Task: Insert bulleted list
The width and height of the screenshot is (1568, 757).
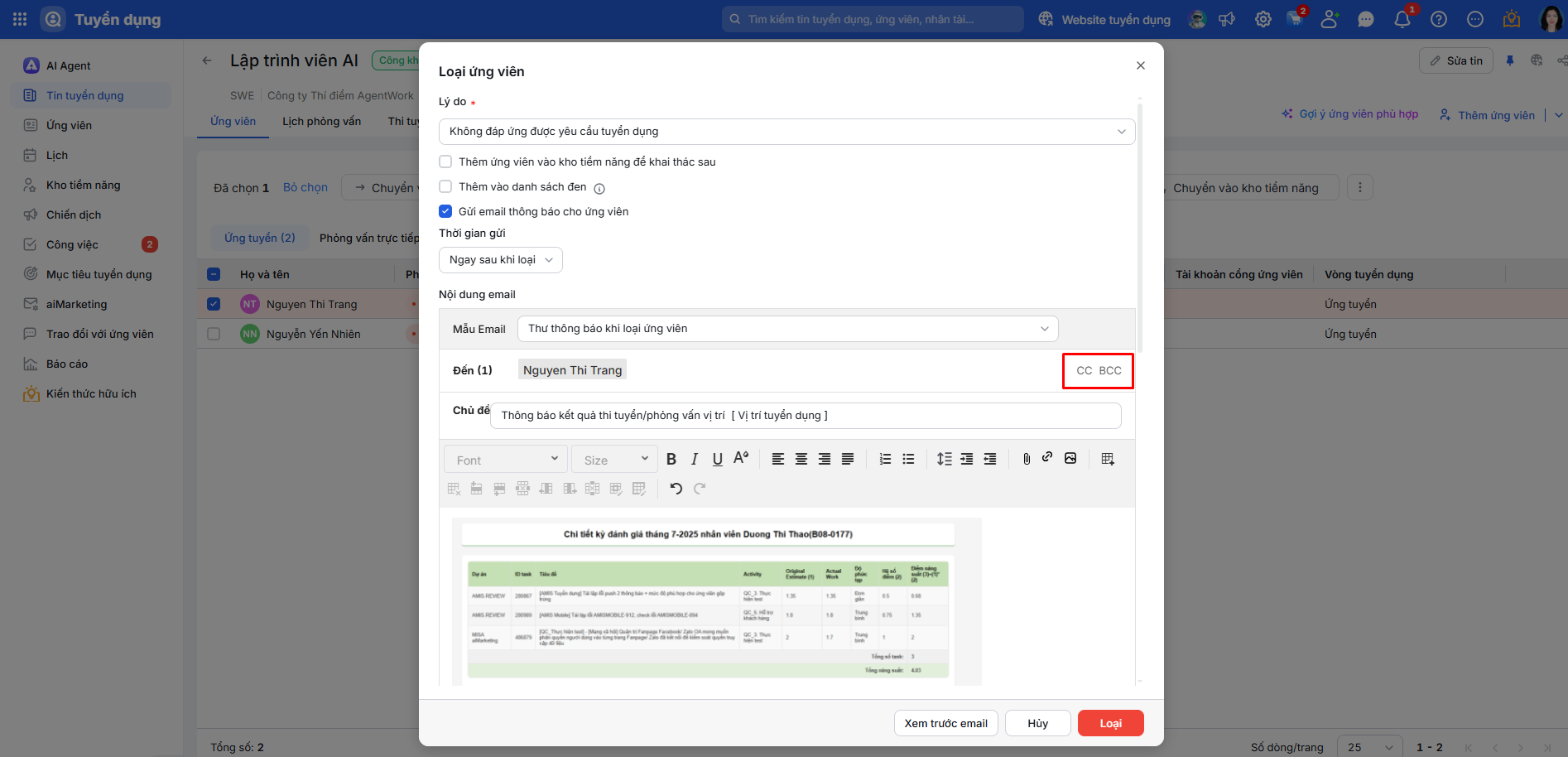Action: pyautogui.click(x=908, y=459)
